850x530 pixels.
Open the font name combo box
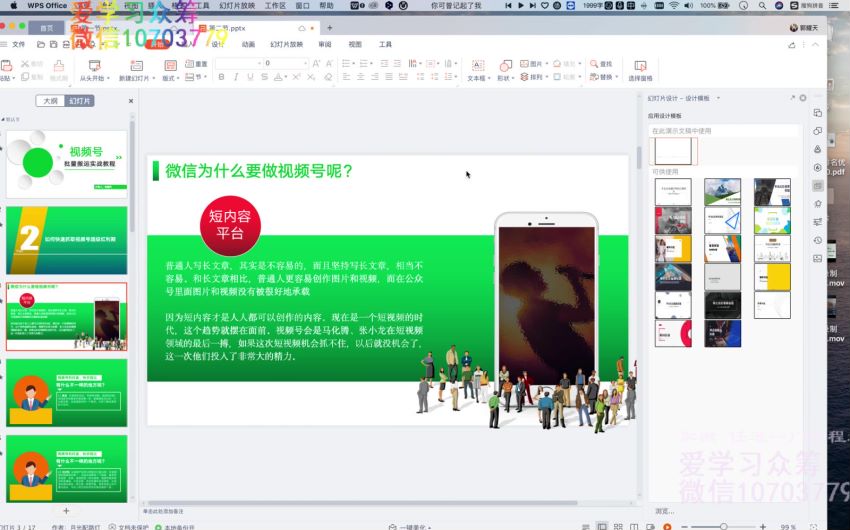238,63
